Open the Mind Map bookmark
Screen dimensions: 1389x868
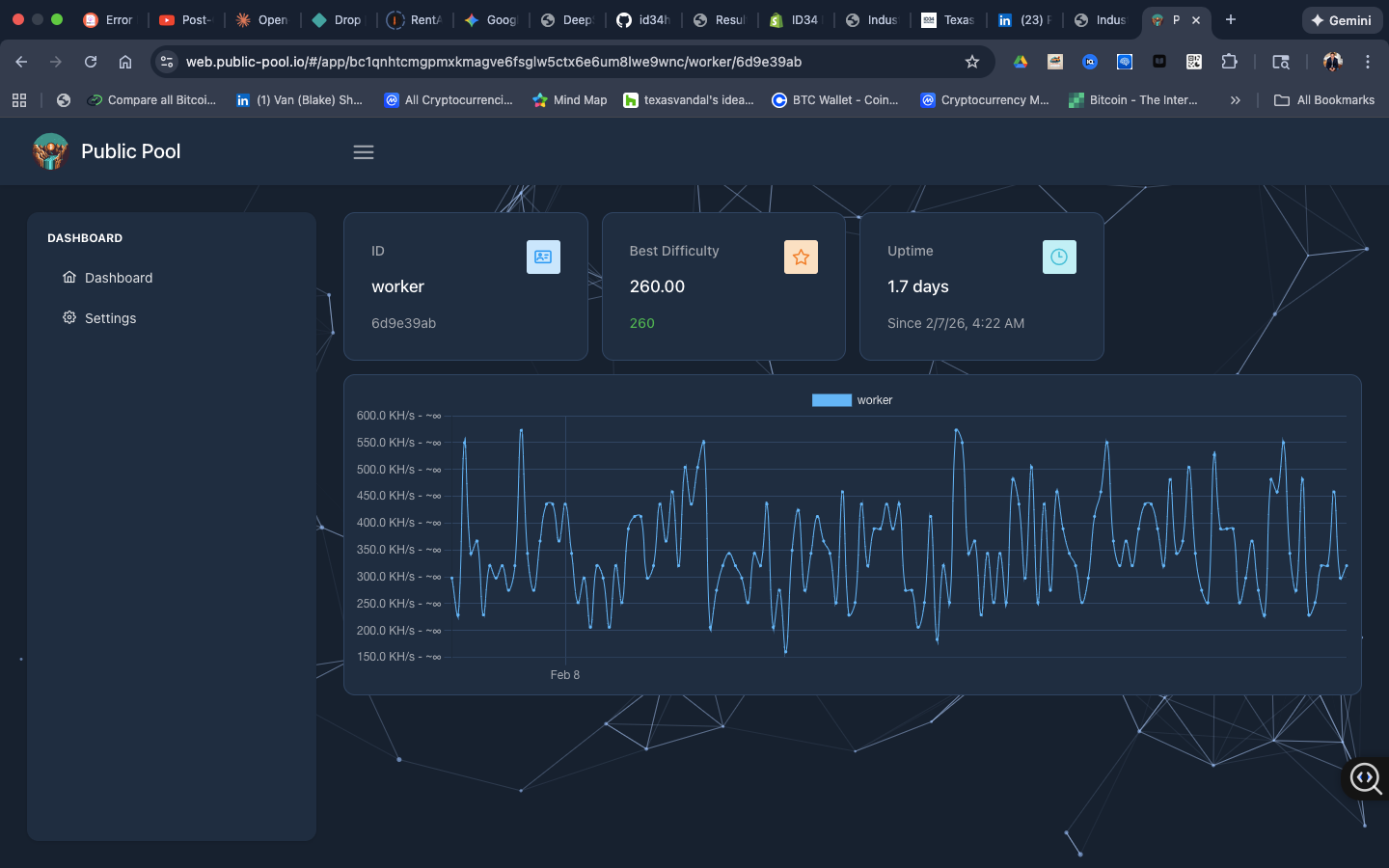click(x=570, y=100)
